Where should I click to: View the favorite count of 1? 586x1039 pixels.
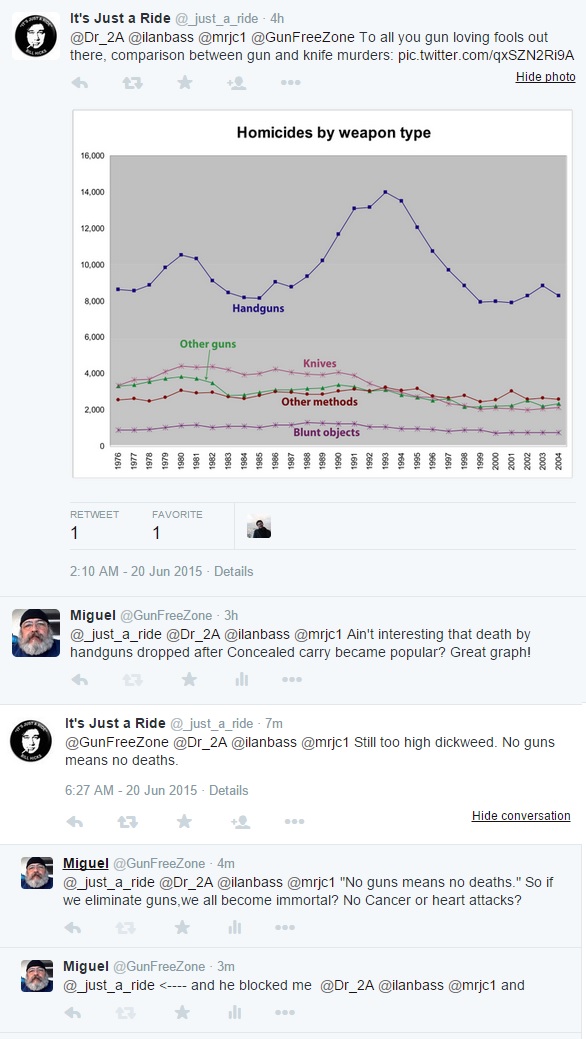point(156,533)
